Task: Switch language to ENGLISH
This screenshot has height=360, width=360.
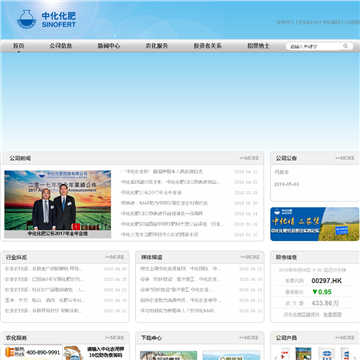Action: pos(308,22)
